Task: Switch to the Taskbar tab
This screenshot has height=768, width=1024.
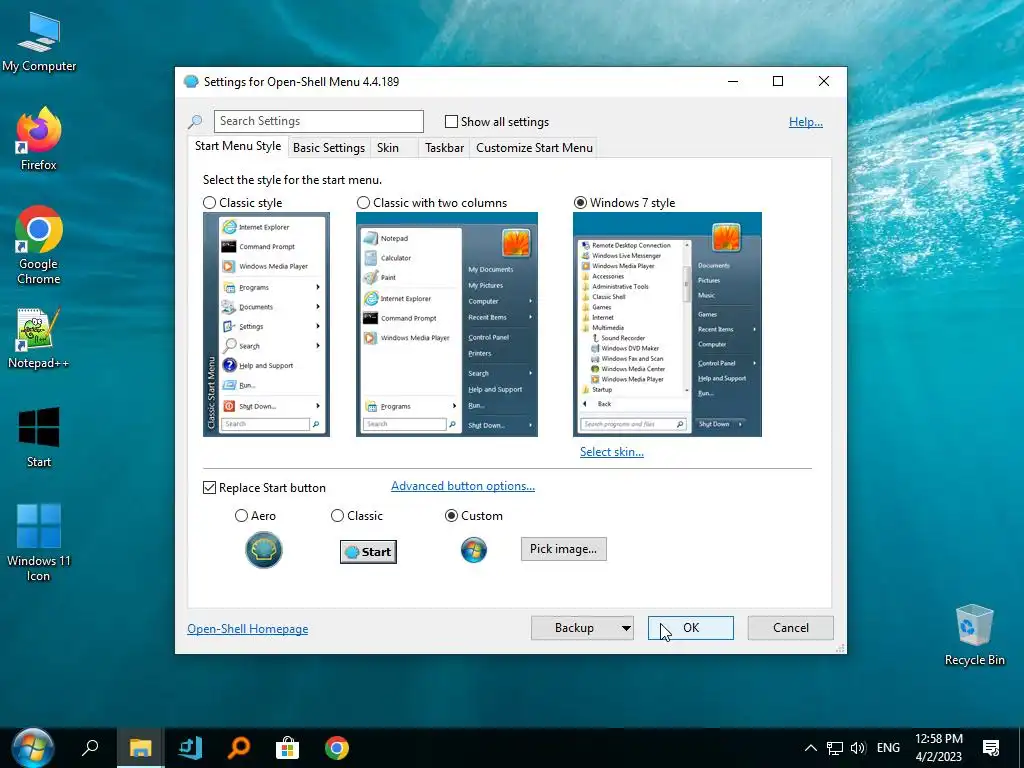Action: [444, 148]
